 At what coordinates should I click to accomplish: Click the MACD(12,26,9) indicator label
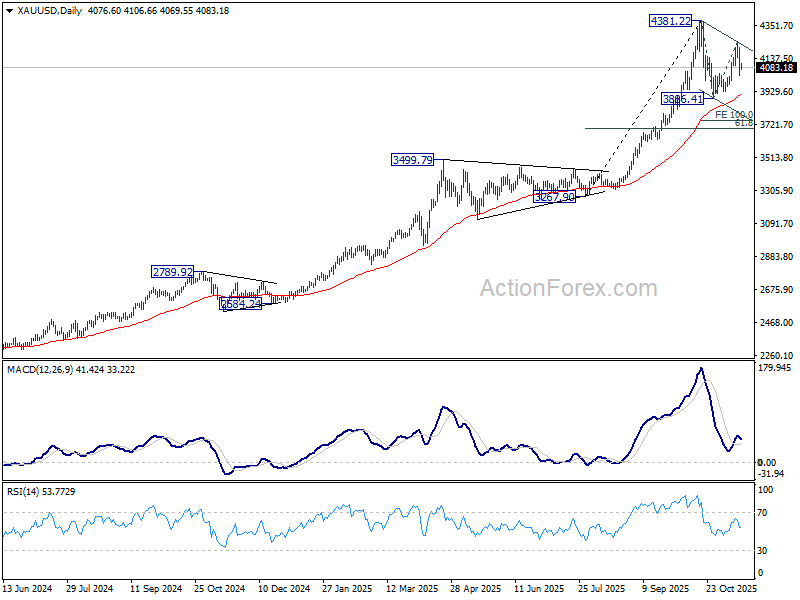pos(40,369)
